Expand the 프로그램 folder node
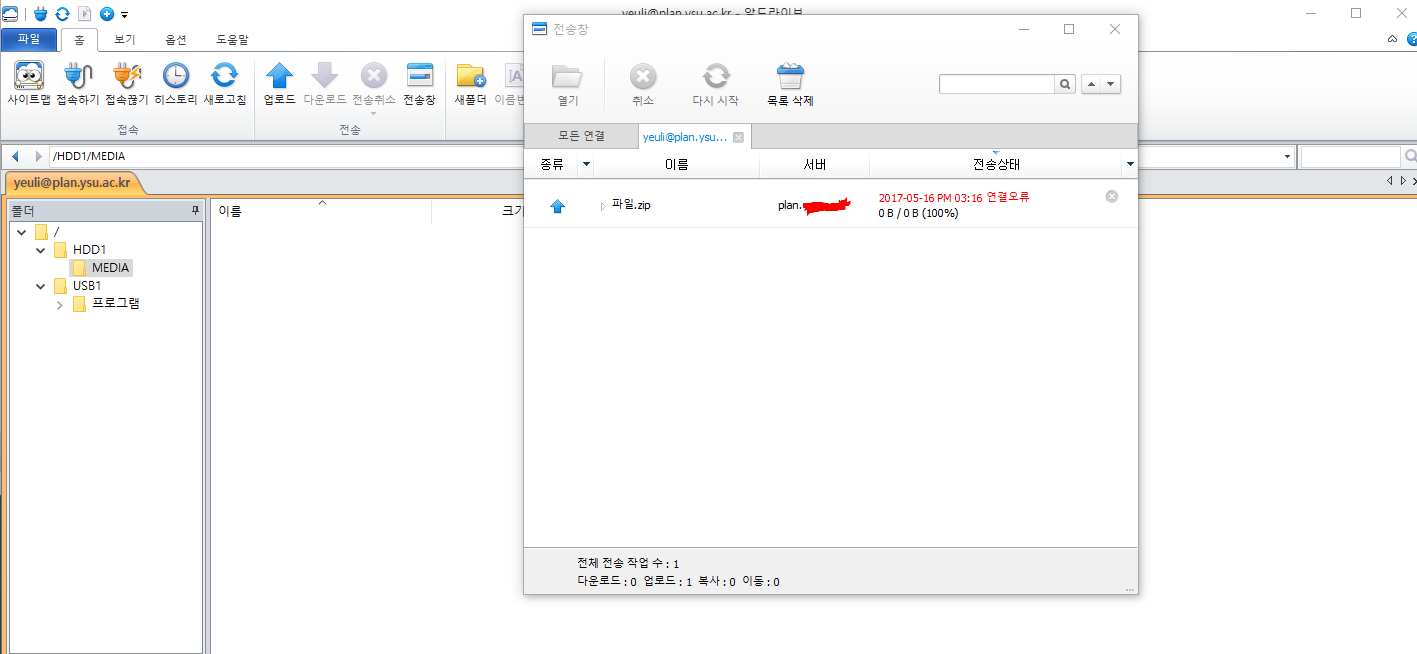Screen dimensions: 1417x654 click(x=60, y=304)
